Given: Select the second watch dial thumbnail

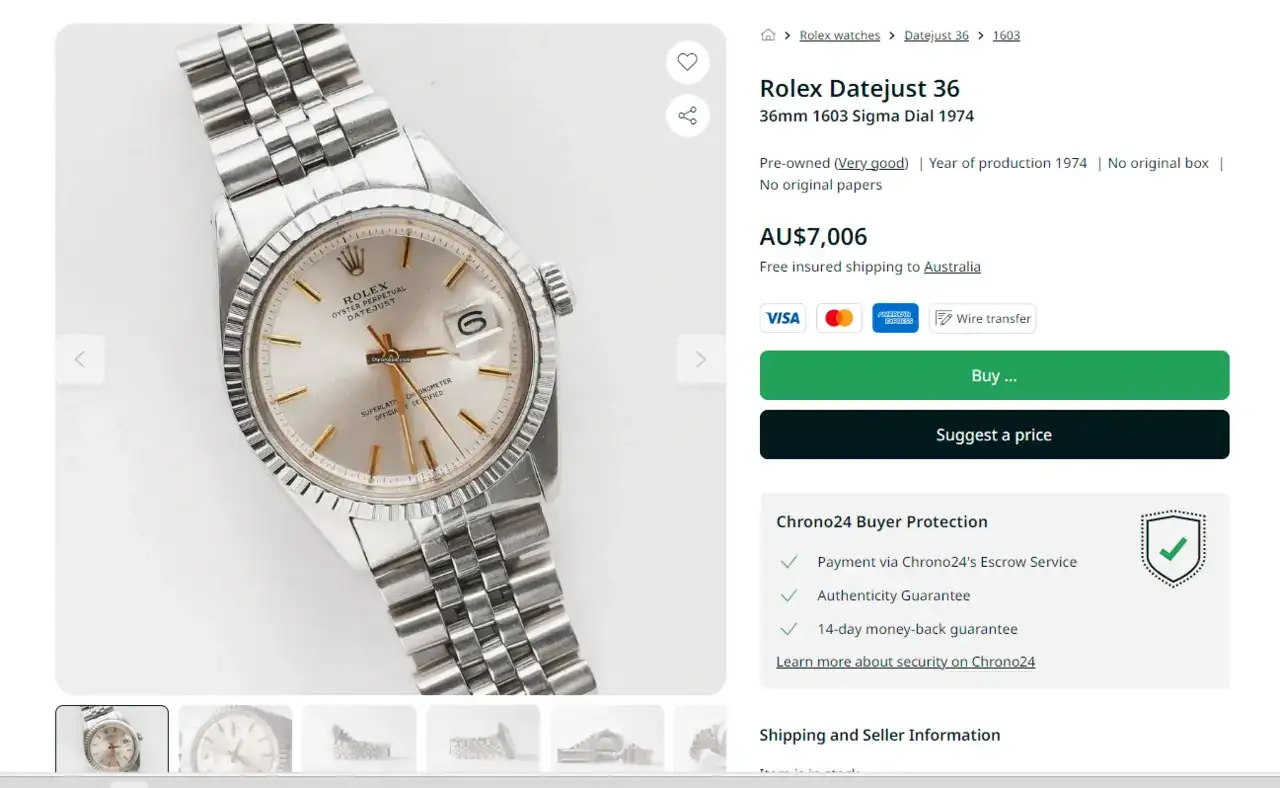Looking at the screenshot, I should (235, 739).
